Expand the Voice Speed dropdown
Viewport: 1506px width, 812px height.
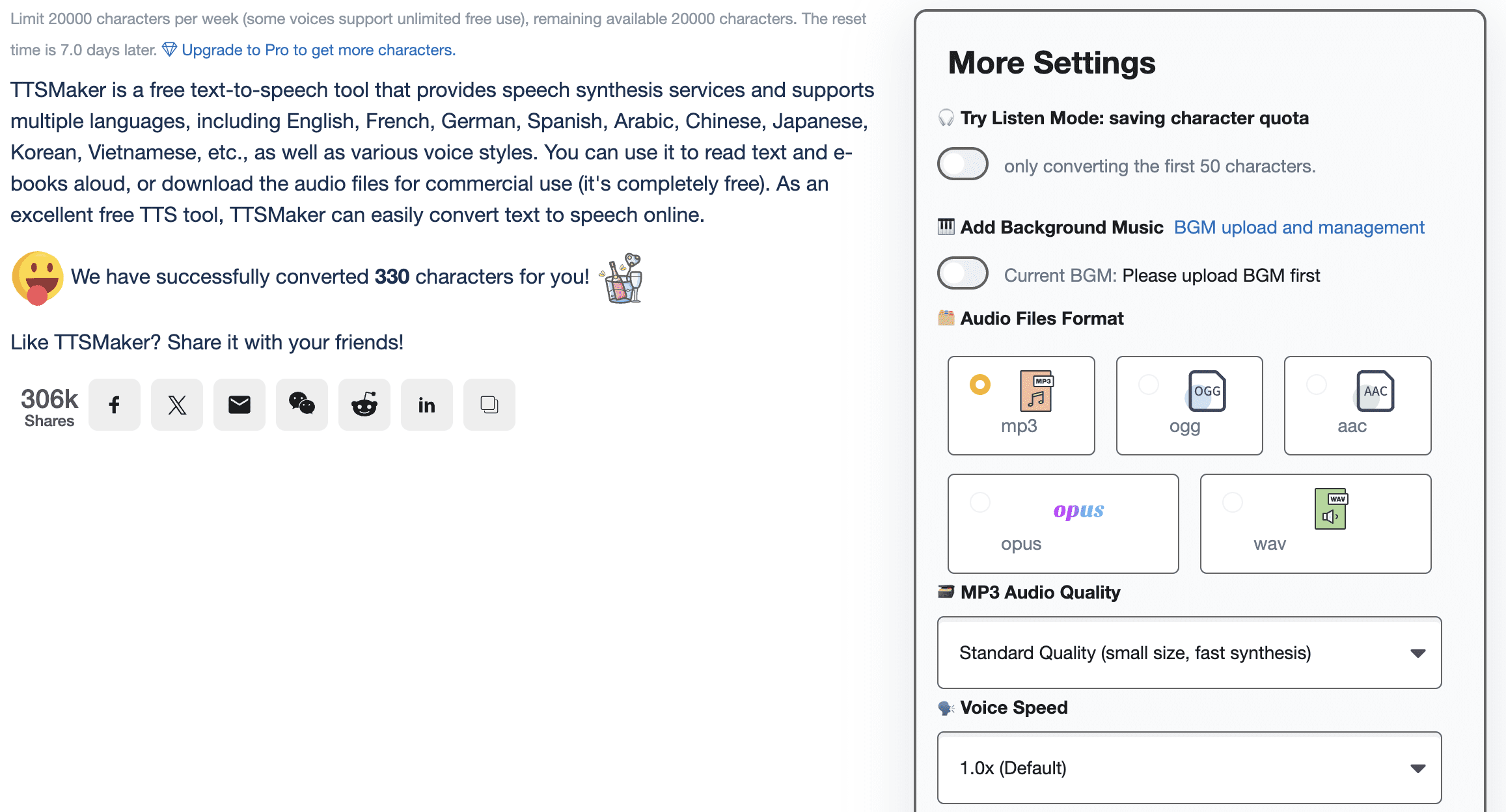coord(1189,768)
